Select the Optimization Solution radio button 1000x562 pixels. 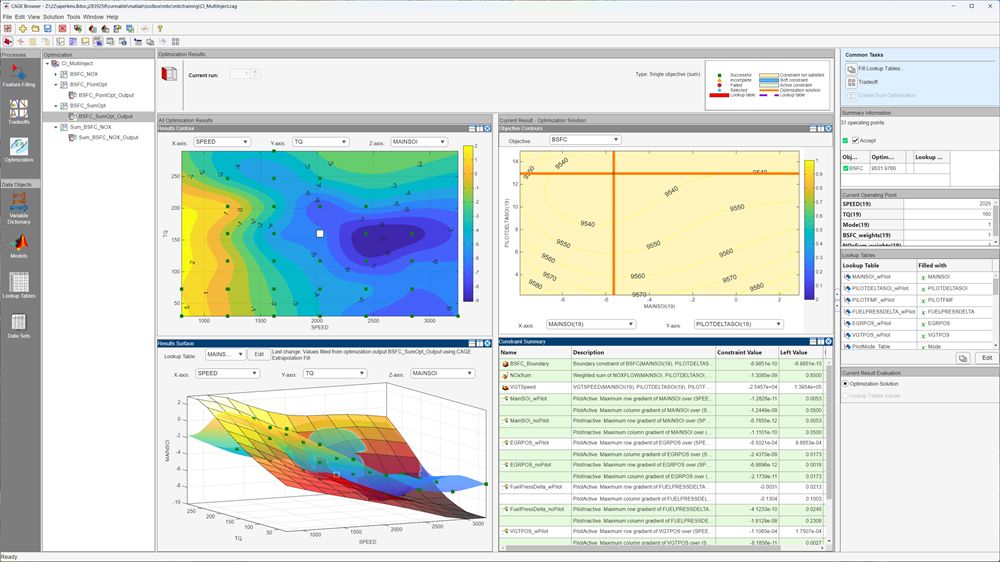coord(845,383)
